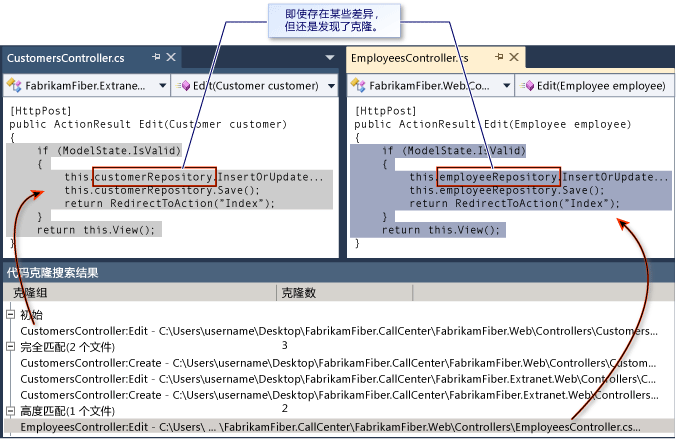The width and height of the screenshot is (676, 439).
Task: Collapse the 完全匹配(2 个文件) group
Action: coord(11,346)
